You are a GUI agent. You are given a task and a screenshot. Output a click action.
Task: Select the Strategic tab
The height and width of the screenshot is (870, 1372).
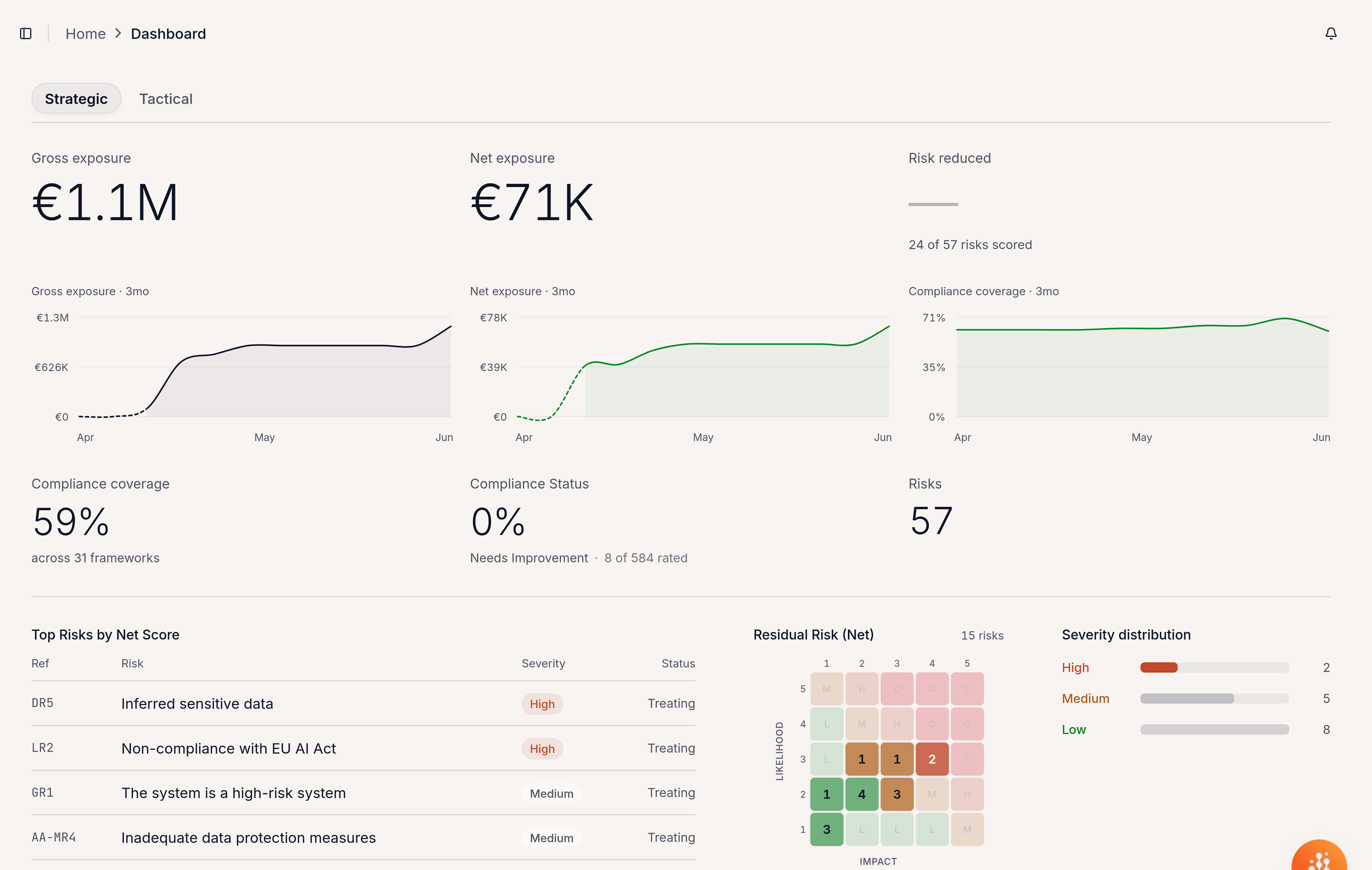click(76, 99)
